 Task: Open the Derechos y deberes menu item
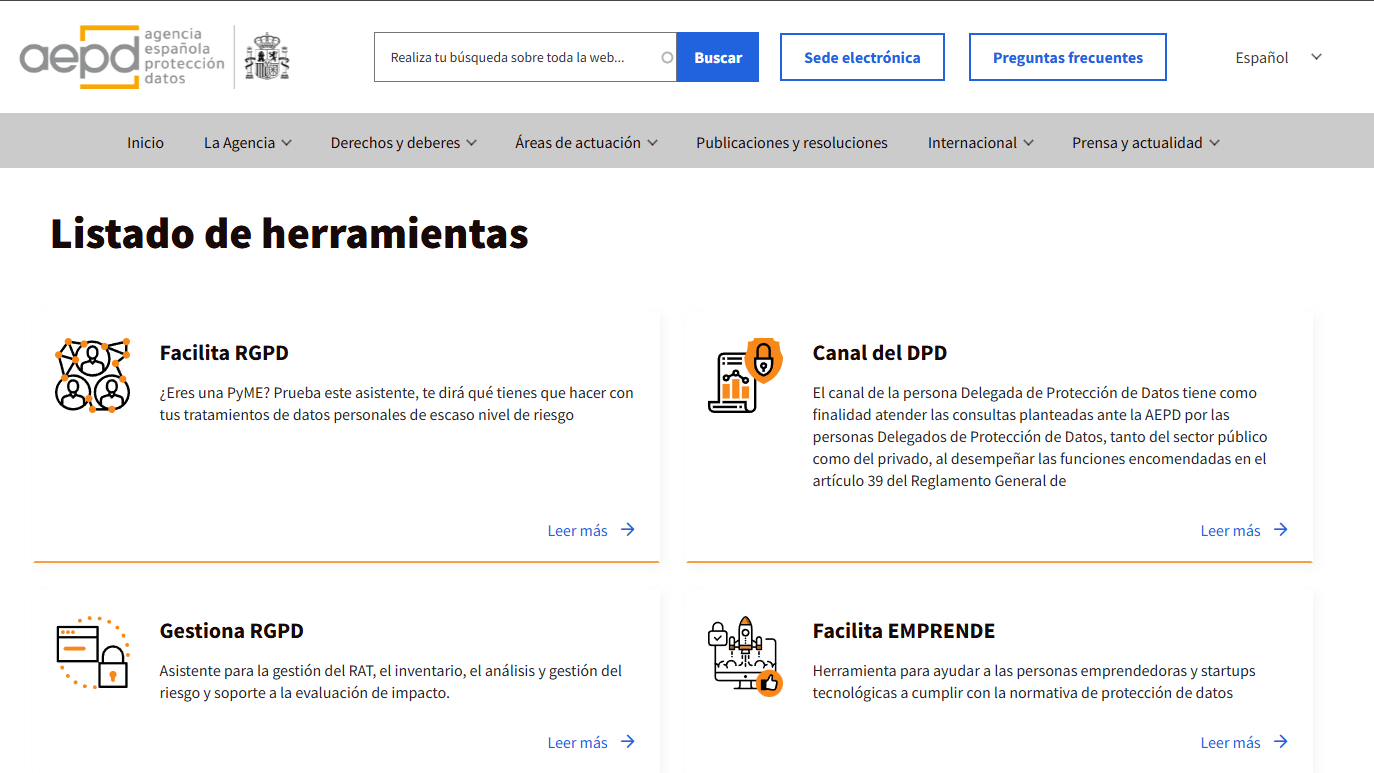pos(395,143)
